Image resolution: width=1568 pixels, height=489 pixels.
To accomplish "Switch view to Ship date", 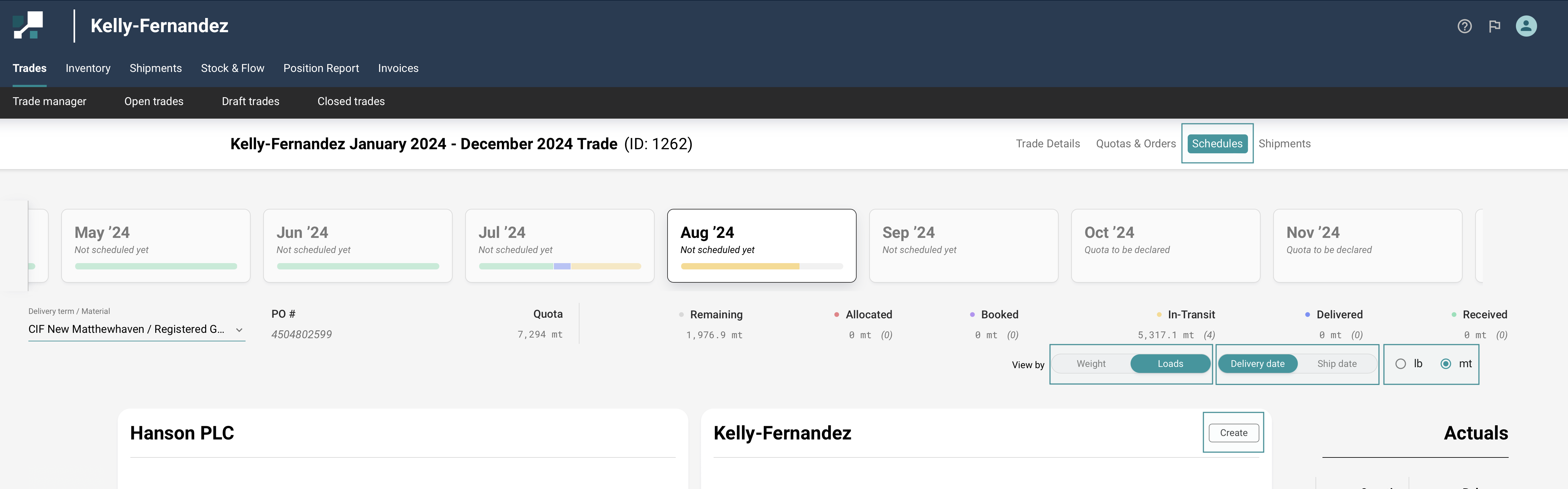I will point(1337,364).
